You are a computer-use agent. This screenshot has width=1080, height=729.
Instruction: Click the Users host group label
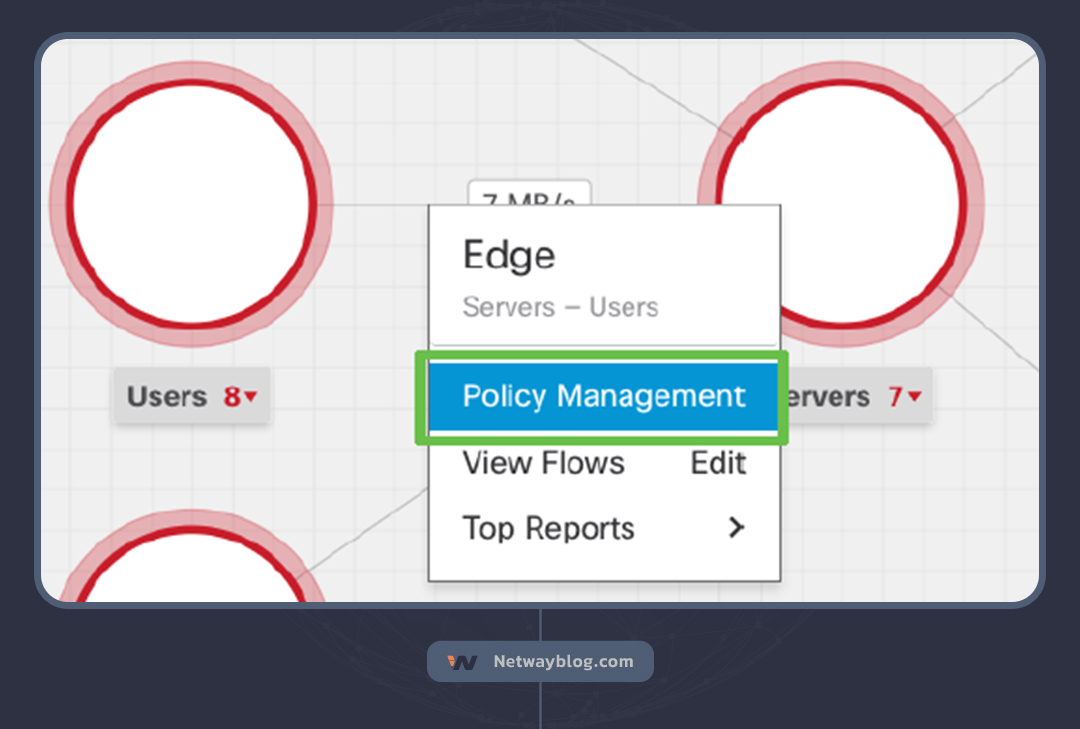coord(166,397)
